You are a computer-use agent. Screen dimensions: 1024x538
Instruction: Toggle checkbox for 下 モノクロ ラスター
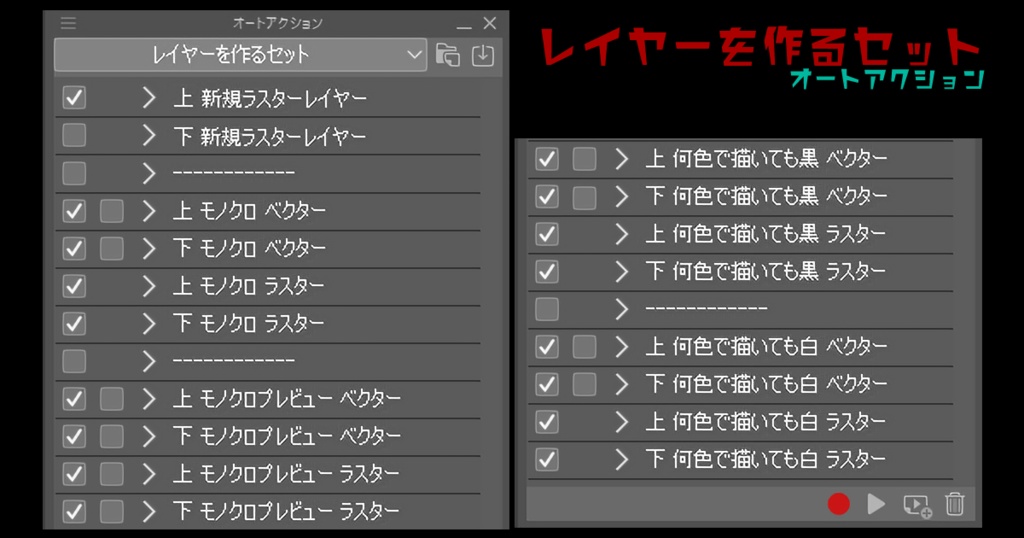74,324
